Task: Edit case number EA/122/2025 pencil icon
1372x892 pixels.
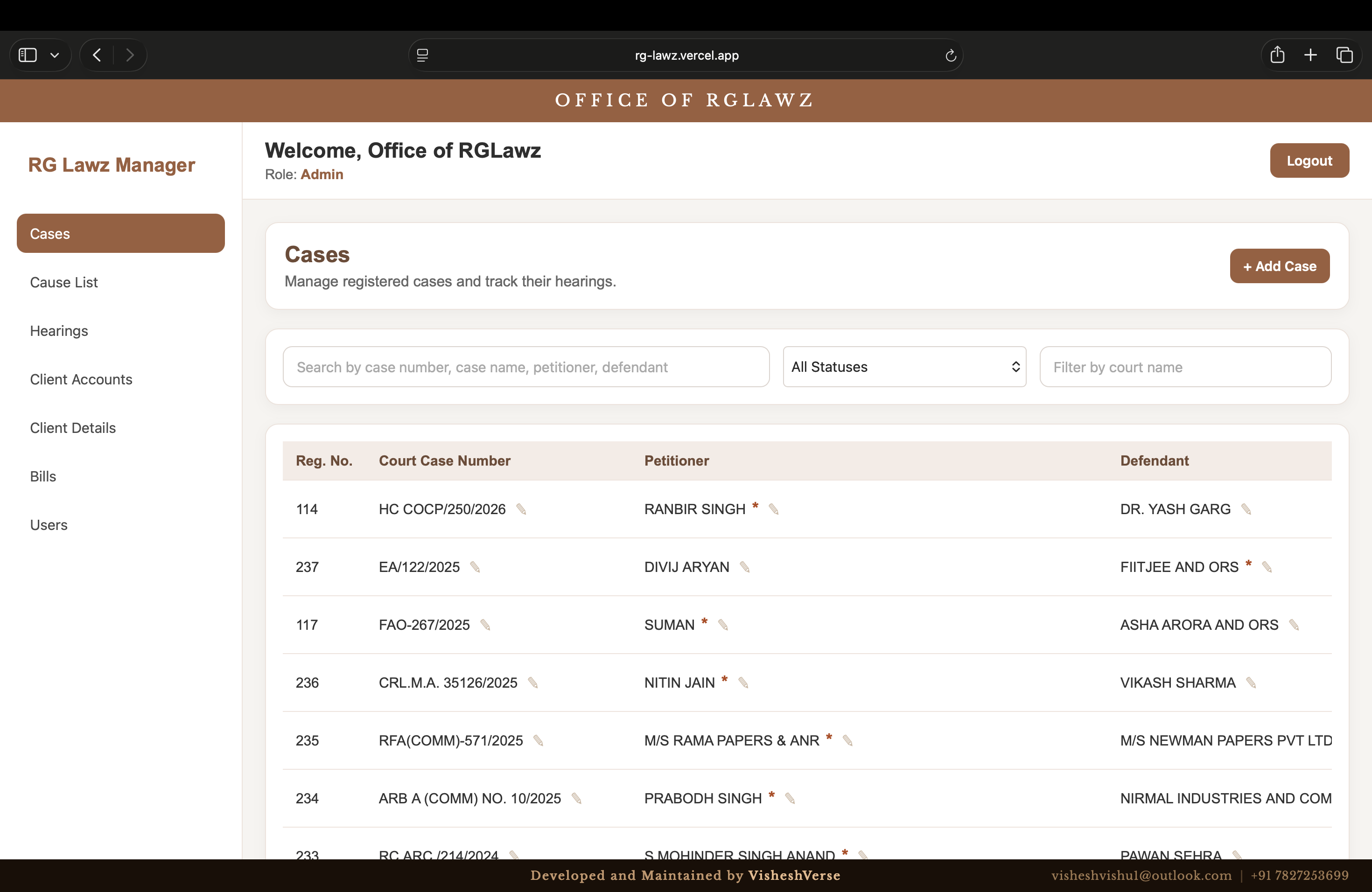Action: coord(475,567)
